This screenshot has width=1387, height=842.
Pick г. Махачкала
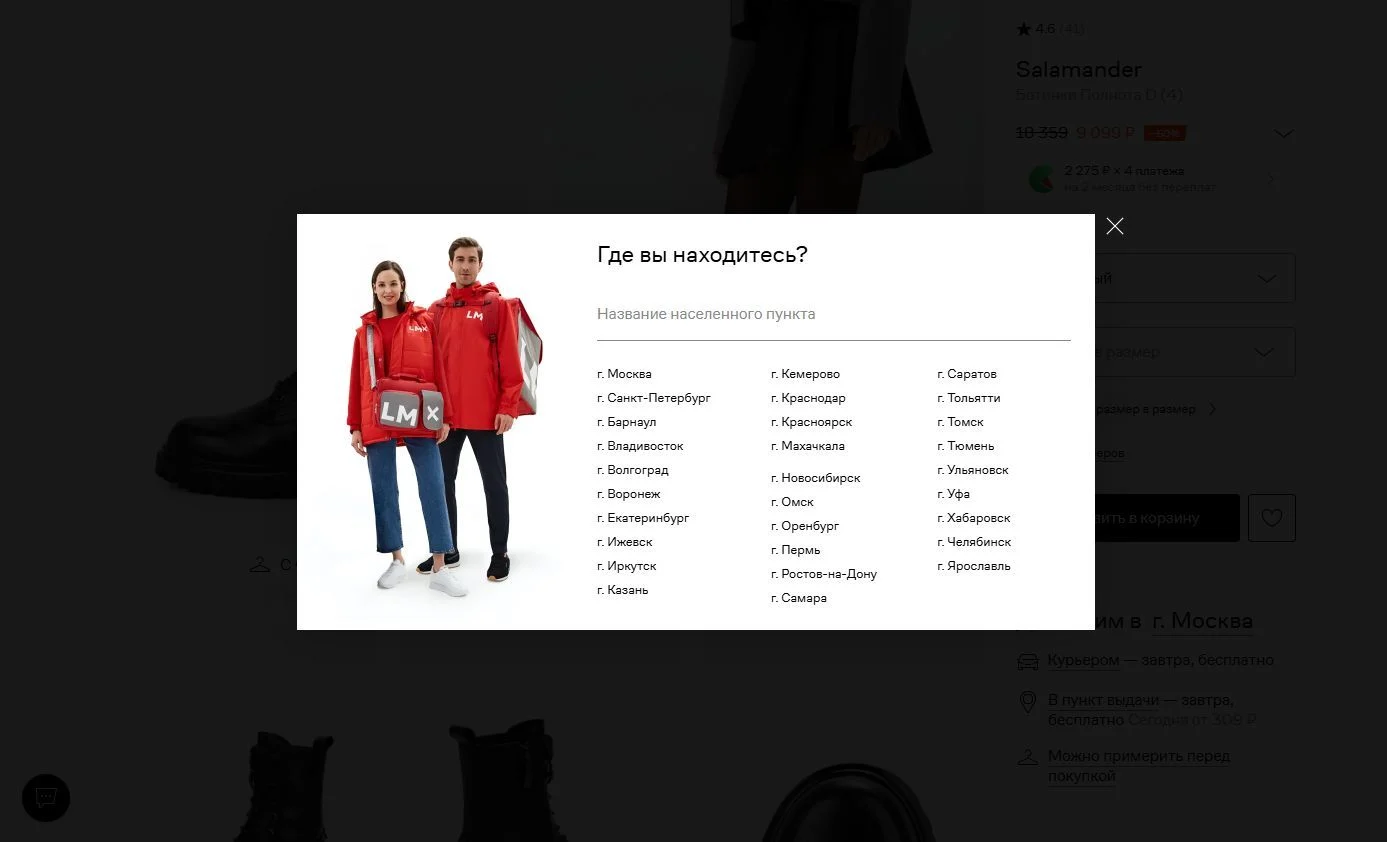tap(808, 446)
